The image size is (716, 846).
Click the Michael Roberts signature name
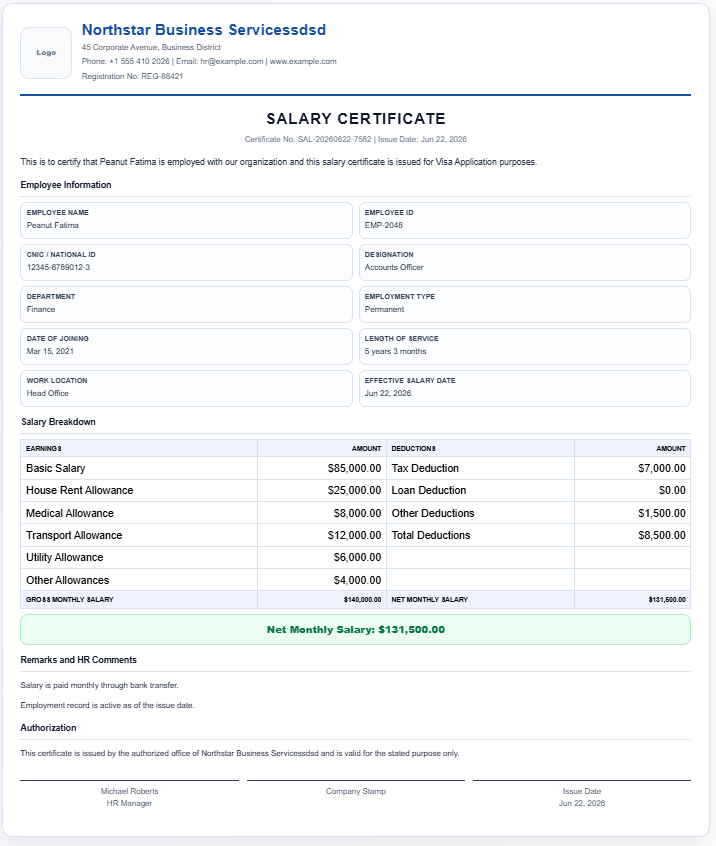(129, 792)
